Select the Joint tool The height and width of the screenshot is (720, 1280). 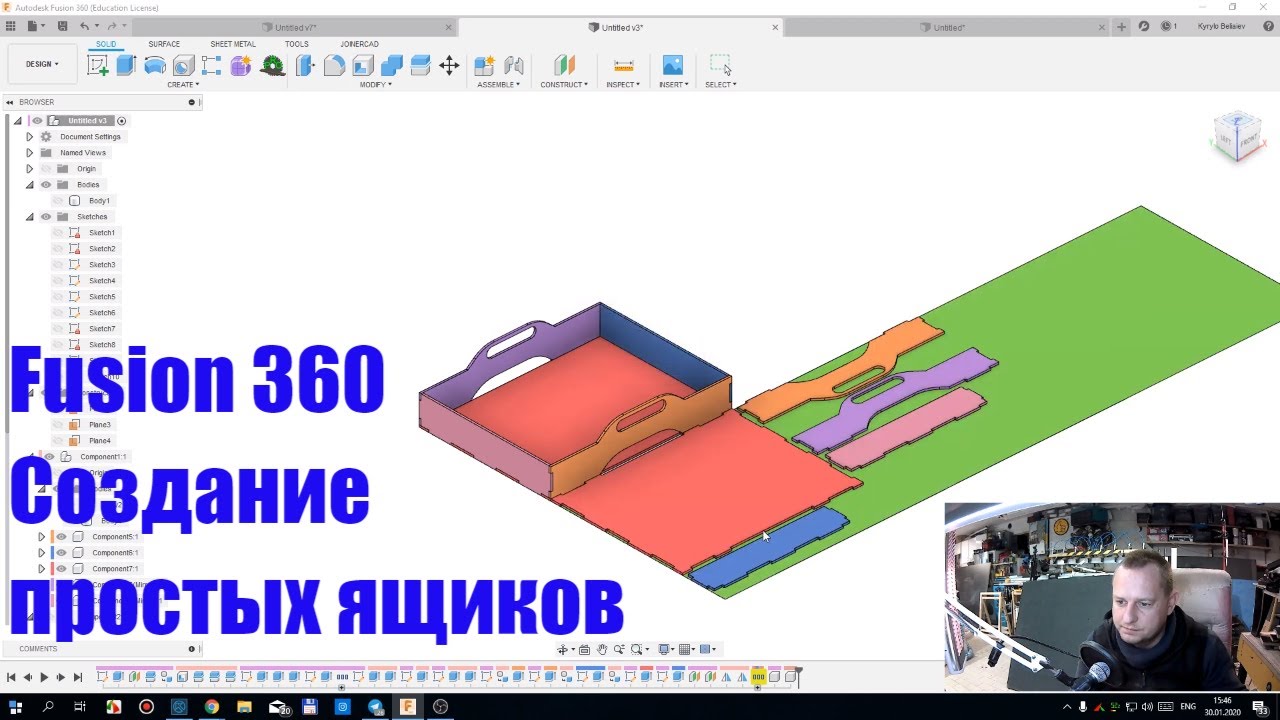point(514,66)
